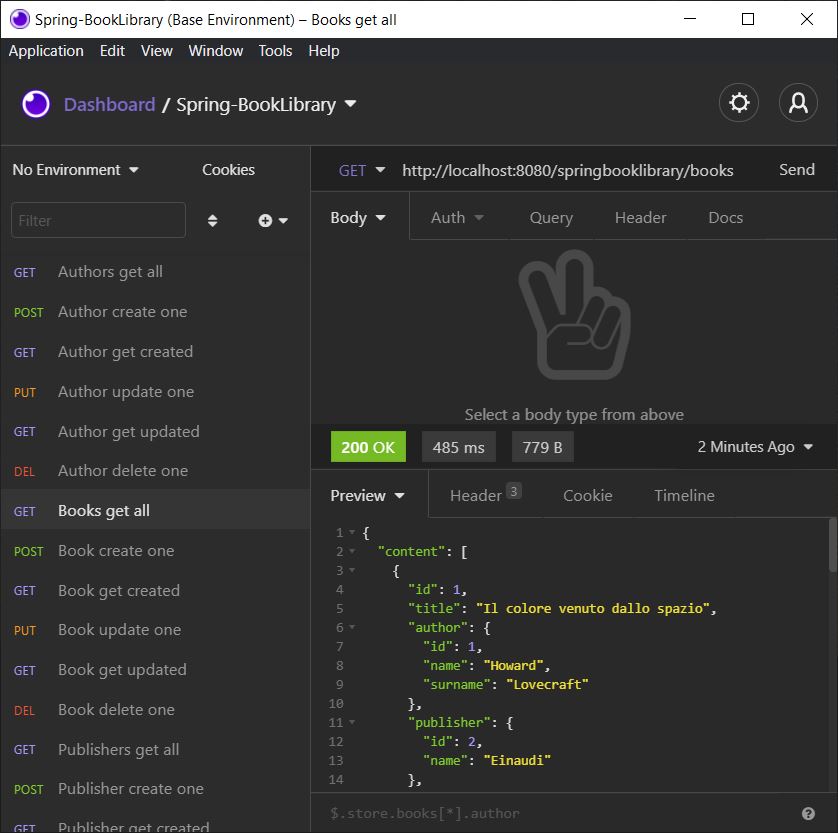The image size is (838, 833).
Task: Select the Author create one request
Action: pyautogui.click(x=155, y=312)
